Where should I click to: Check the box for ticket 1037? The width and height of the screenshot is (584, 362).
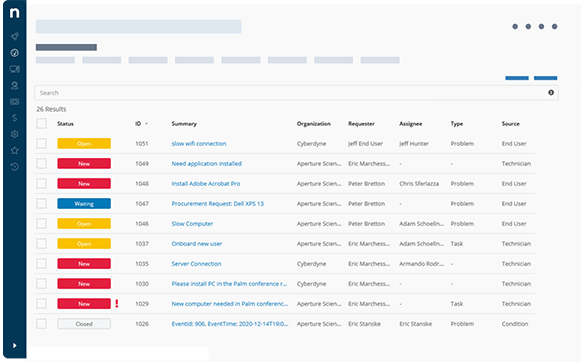(41, 244)
